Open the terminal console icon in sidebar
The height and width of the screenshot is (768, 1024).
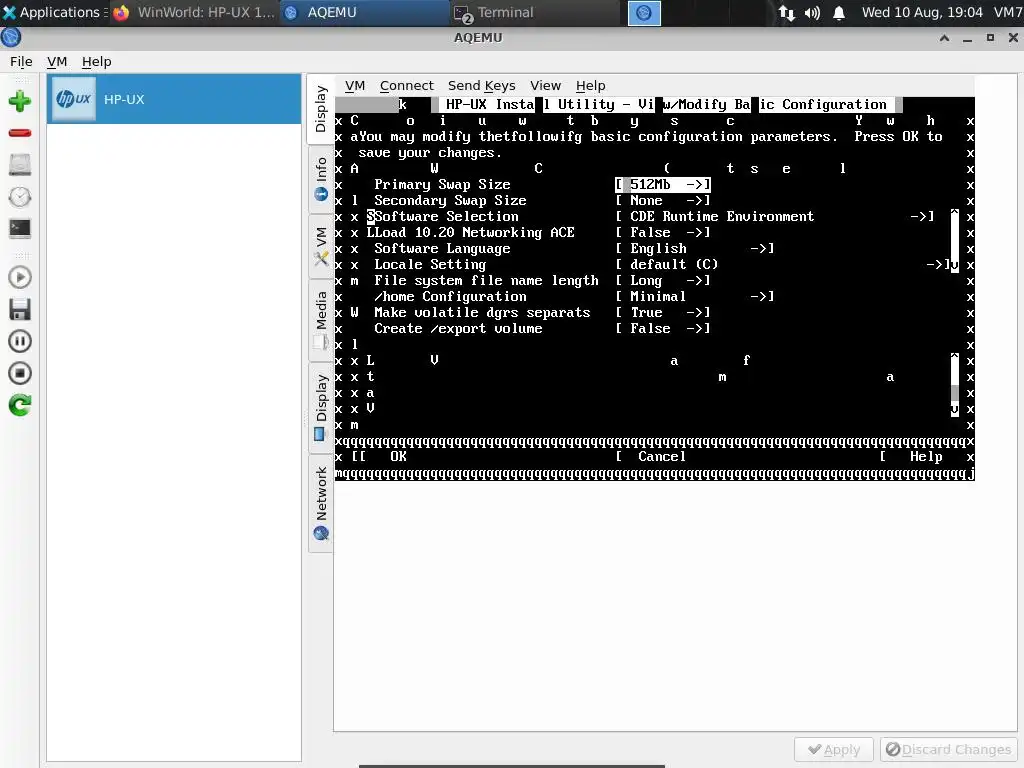click(x=20, y=228)
